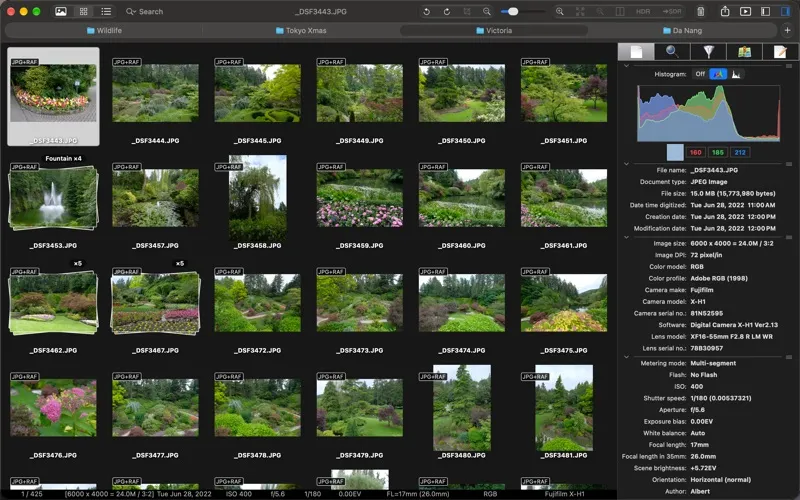The width and height of the screenshot is (800, 500).
Task: Click the 1 / 425 counter in status bar
Action: [x=32, y=494]
